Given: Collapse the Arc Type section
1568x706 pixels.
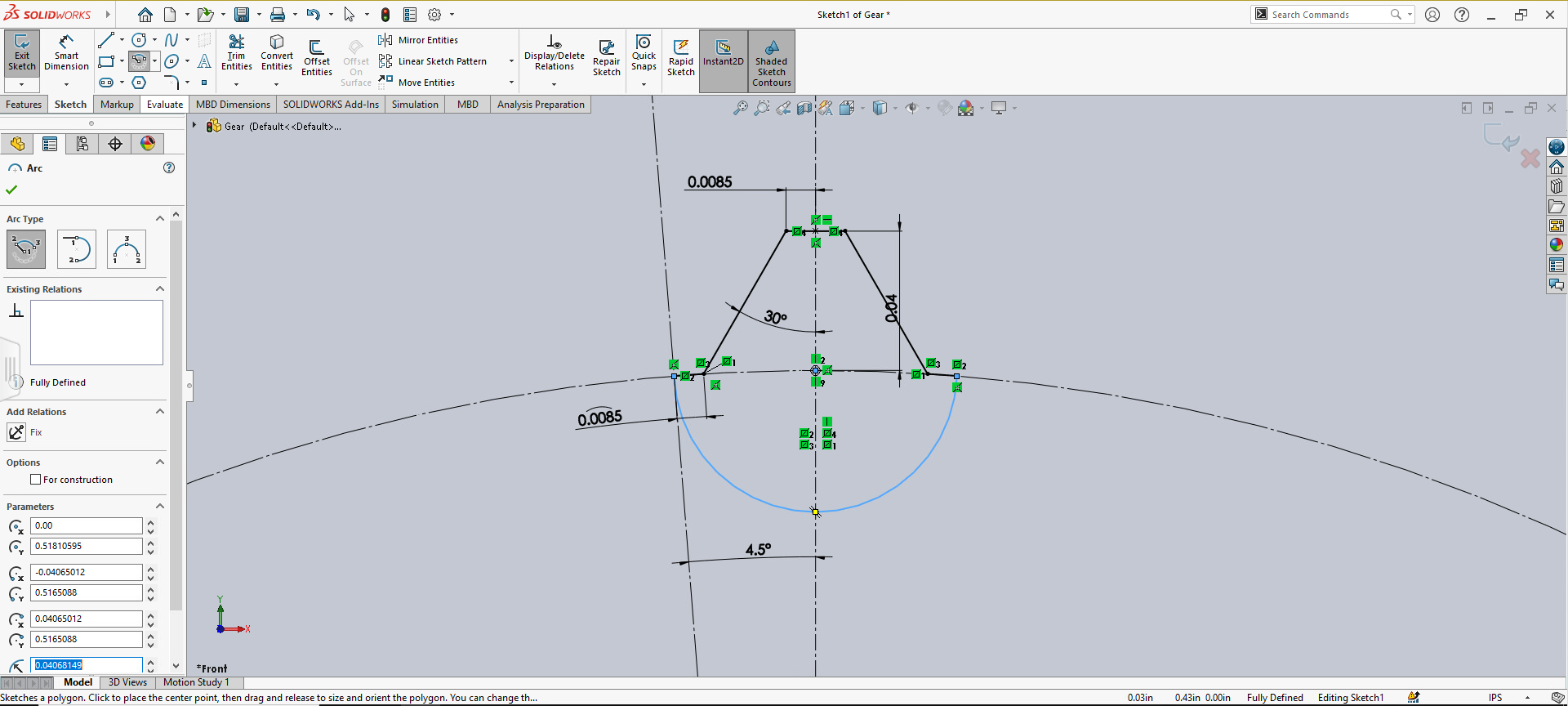Looking at the screenshot, I should (160, 218).
